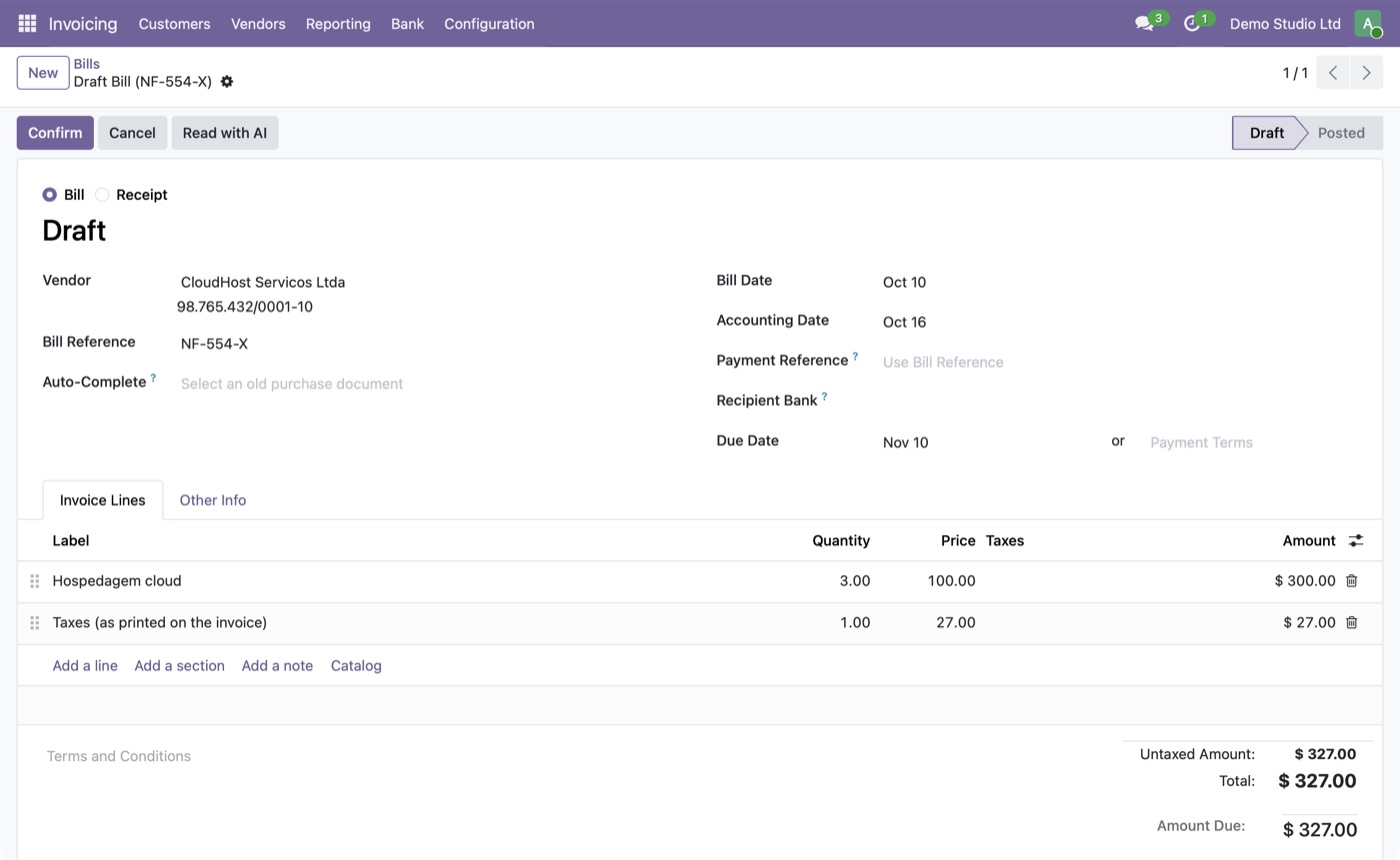Image resolution: width=1400 pixels, height=860 pixels.
Task: Open the Reporting menu
Action: point(338,23)
